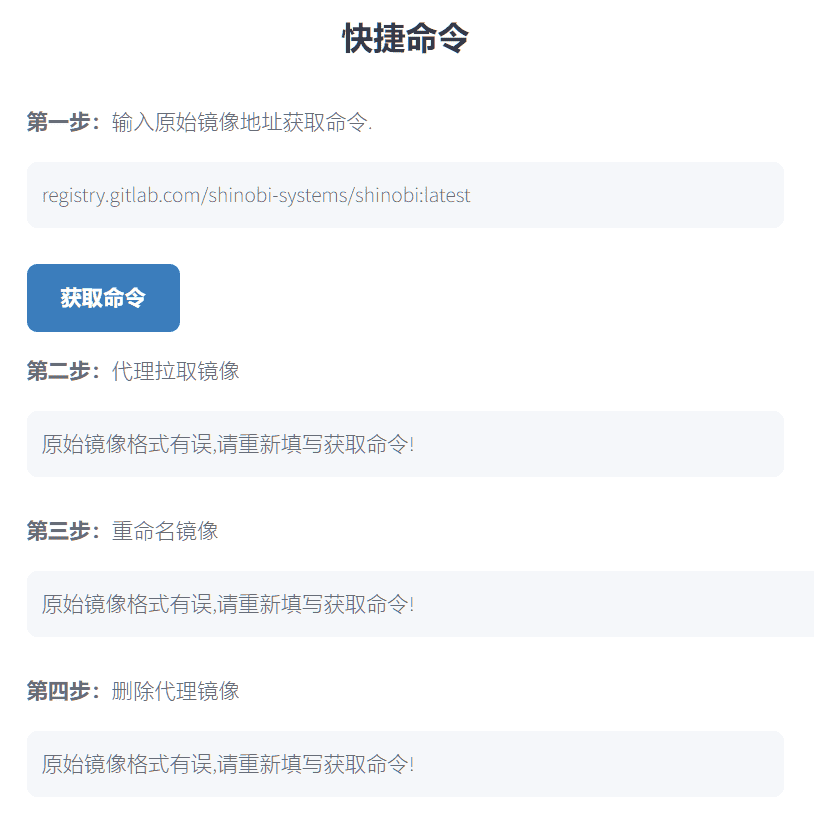Viewport: 814px width, 831px height.
Task: Focus the delete proxy image command output box
Action: click(405, 764)
